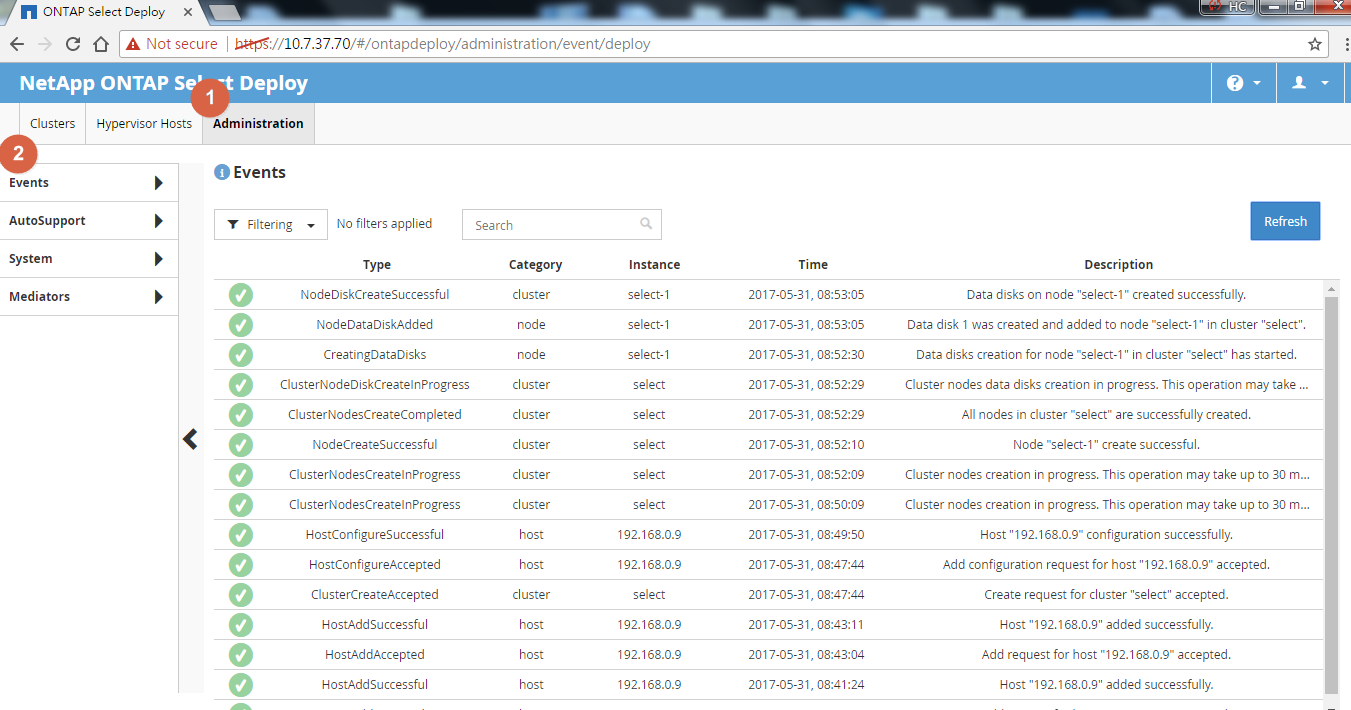Click the HostAddAccepted event type
The height and width of the screenshot is (710, 1351).
[375, 655]
